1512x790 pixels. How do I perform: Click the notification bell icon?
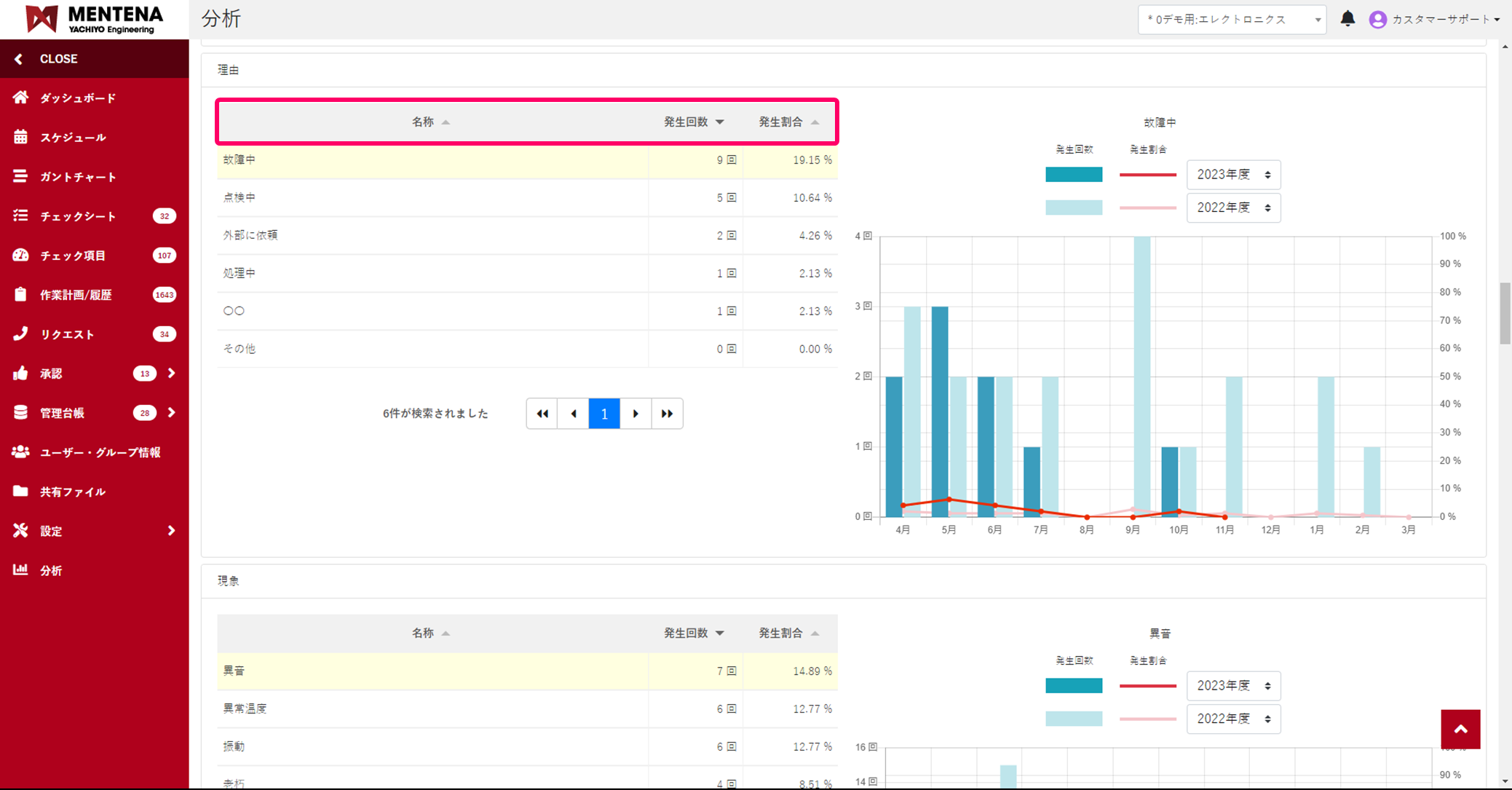point(1347,19)
